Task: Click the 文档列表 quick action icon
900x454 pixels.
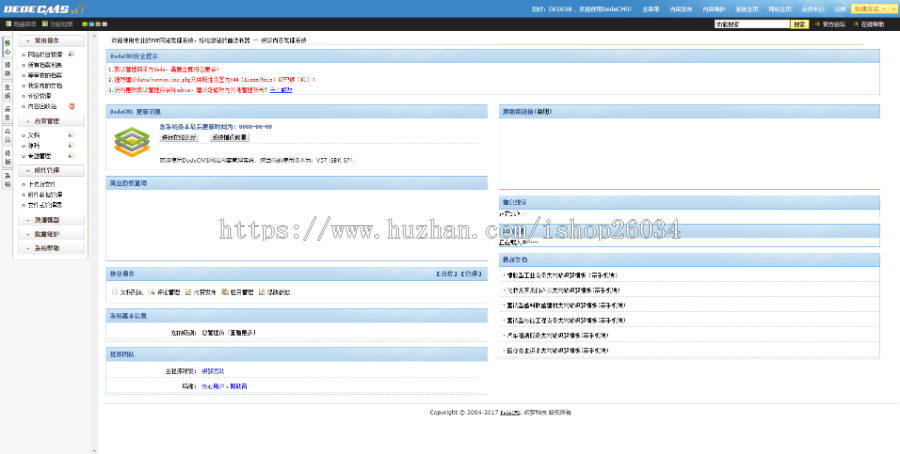Action: (x=115, y=293)
